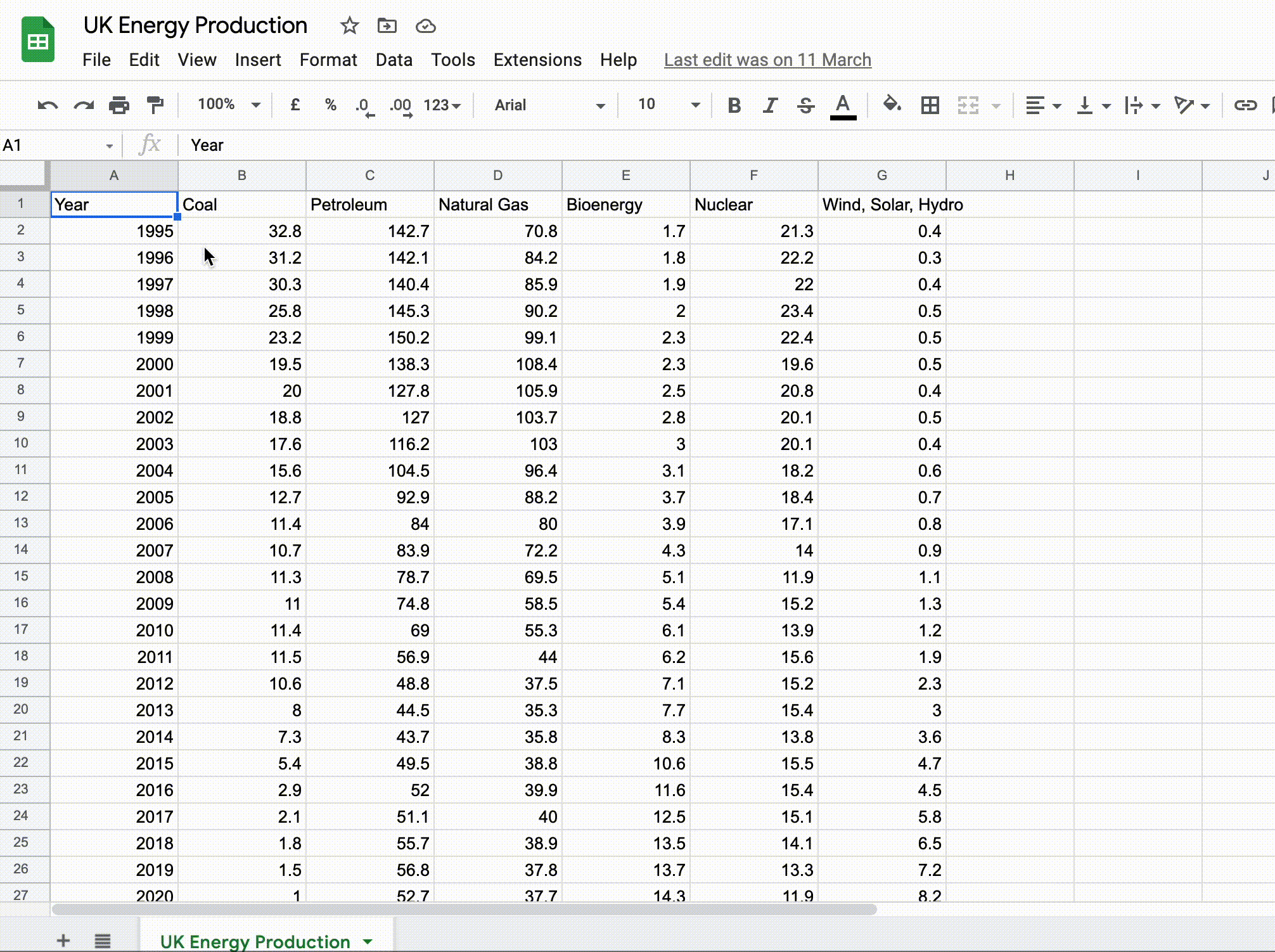The image size is (1275, 952).
Task: Click the Undo icon in the toolbar
Action: (48, 105)
